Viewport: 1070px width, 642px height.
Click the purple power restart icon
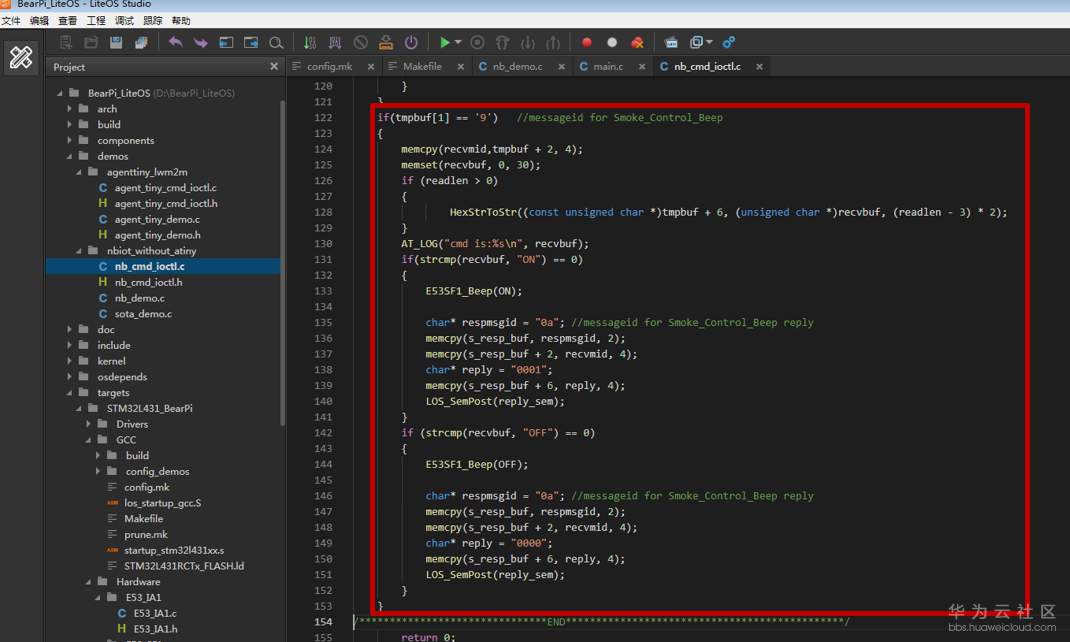point(411,43)
